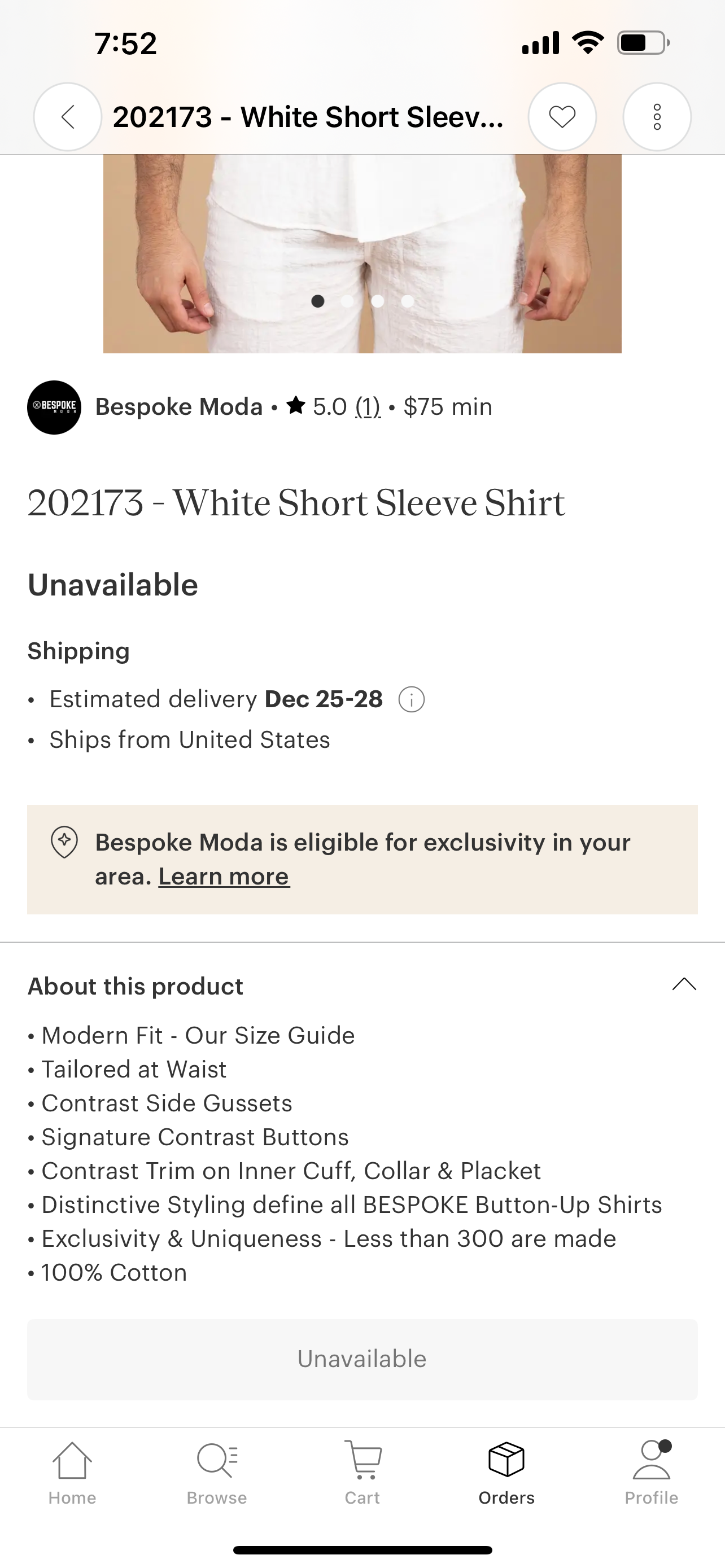The width and height of the screenshot is (725, 1568).
Task: Tap the Bespoke Moda brand name
Action: tap(179, 406)
